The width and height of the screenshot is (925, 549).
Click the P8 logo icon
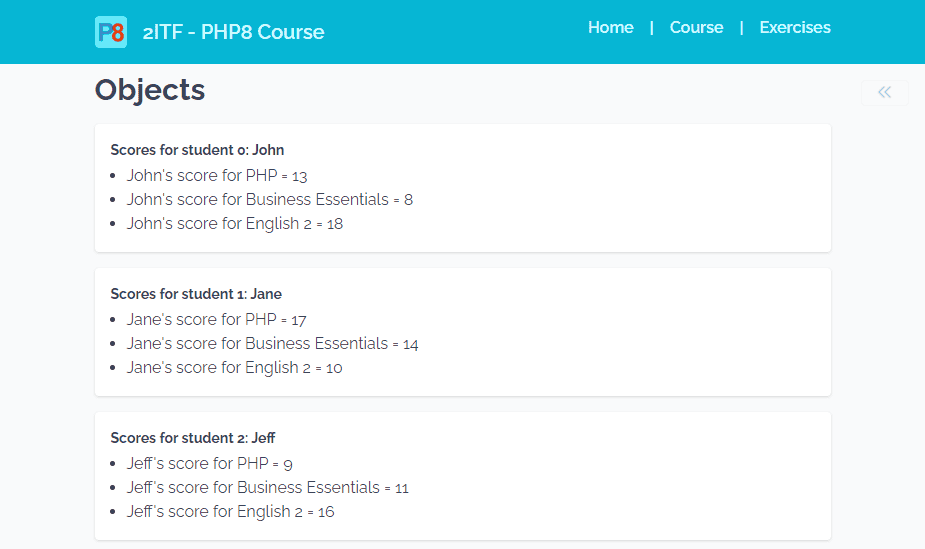tap(111, 32)
